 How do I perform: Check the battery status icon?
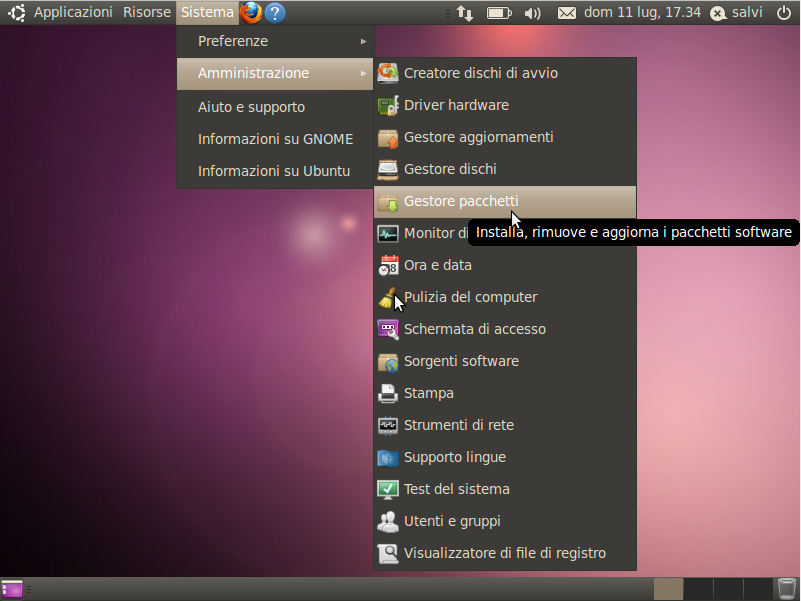(x=499, y=13)
